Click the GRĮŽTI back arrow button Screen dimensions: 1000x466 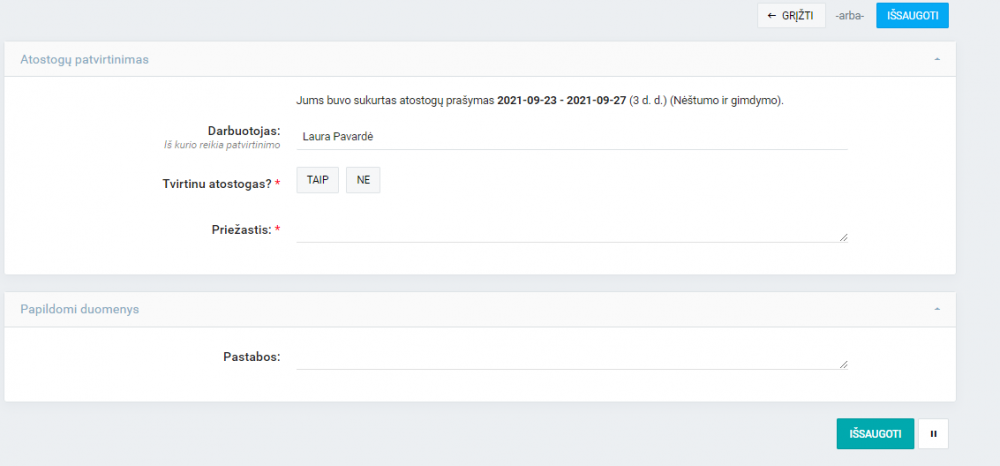point(791,16)
